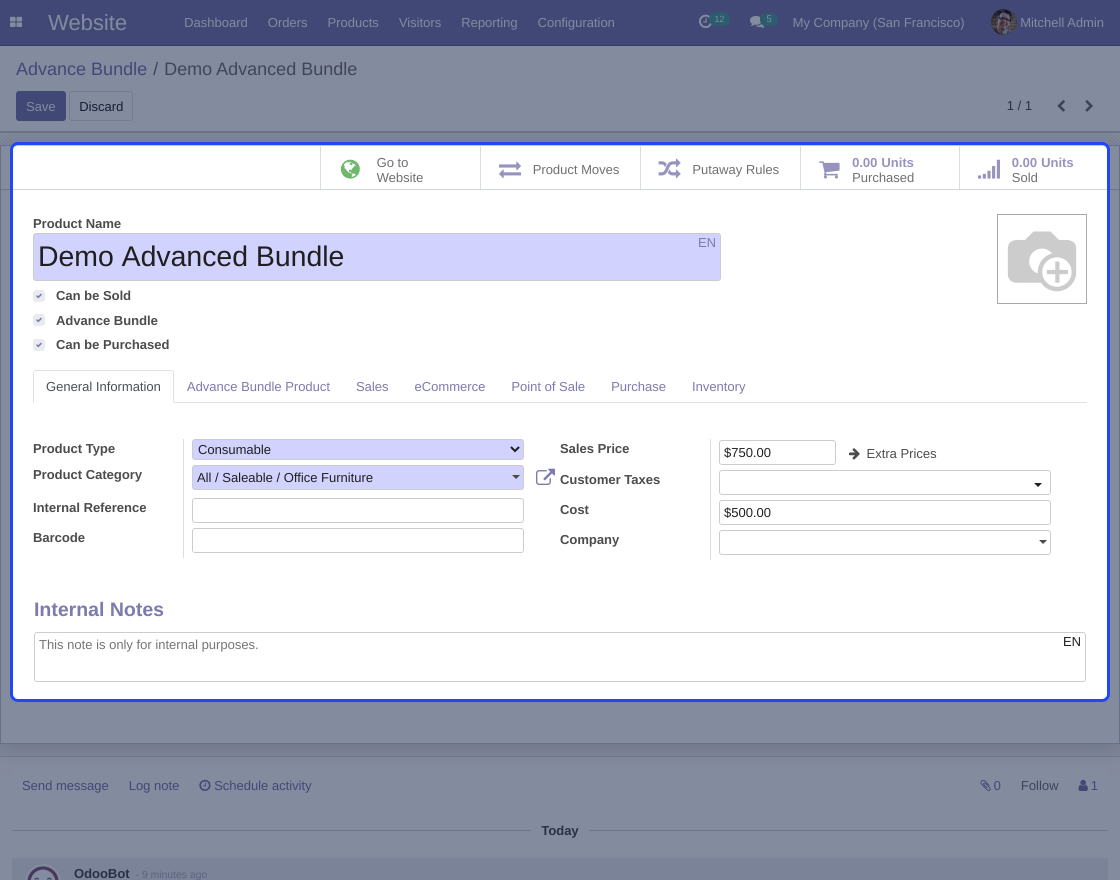
Task: Click the Putaway Rules shuffle icon
Action: pos(669,169)
